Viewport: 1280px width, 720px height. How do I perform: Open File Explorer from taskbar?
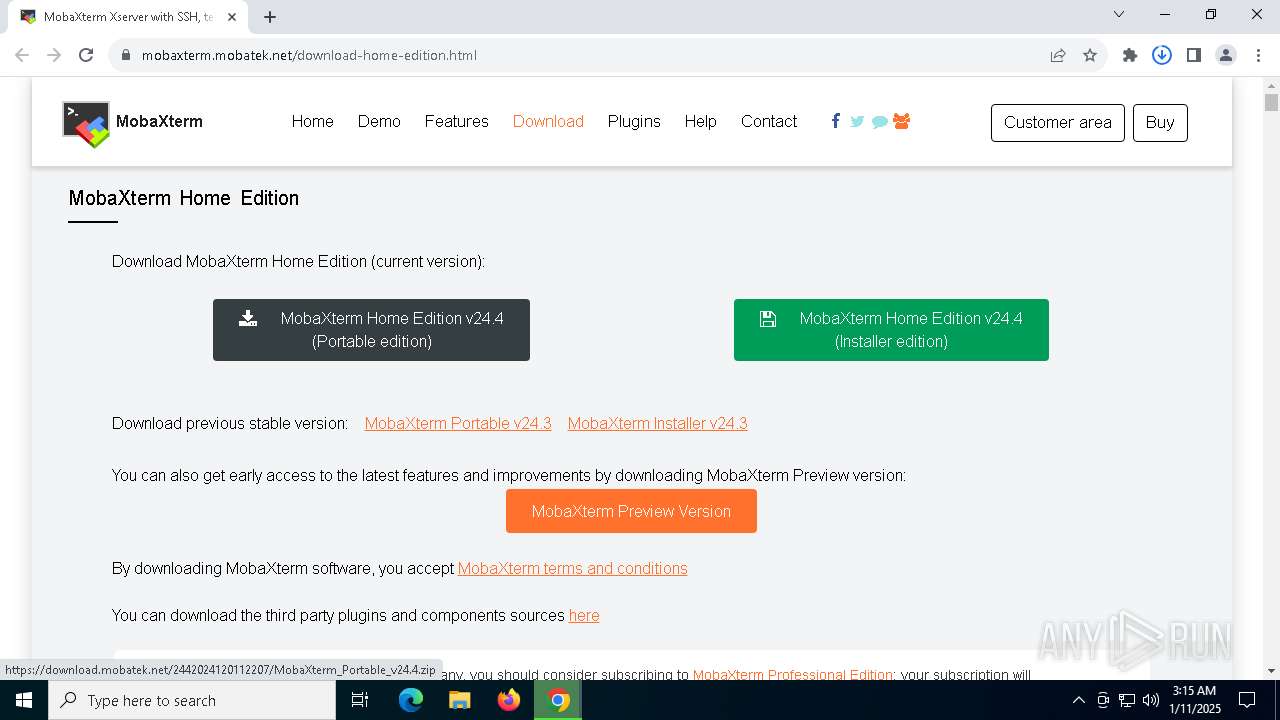click(x=460, y=700)
